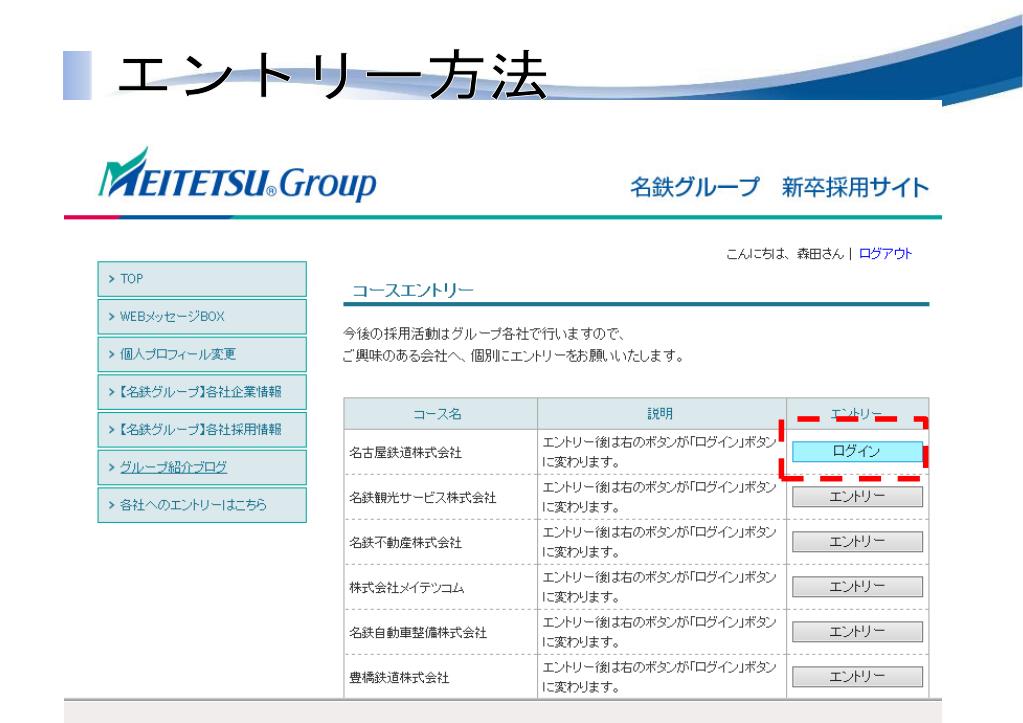Screen dimensions: 1023x723
Task: Click the 名鉄グループ 新卒採用サイト title text
Action: click(x=779, y=187)
